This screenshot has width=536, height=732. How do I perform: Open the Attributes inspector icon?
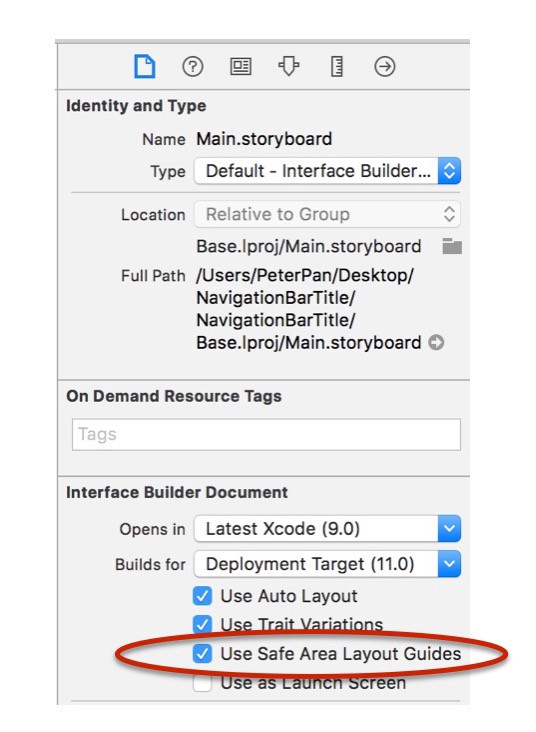(289, 66)
